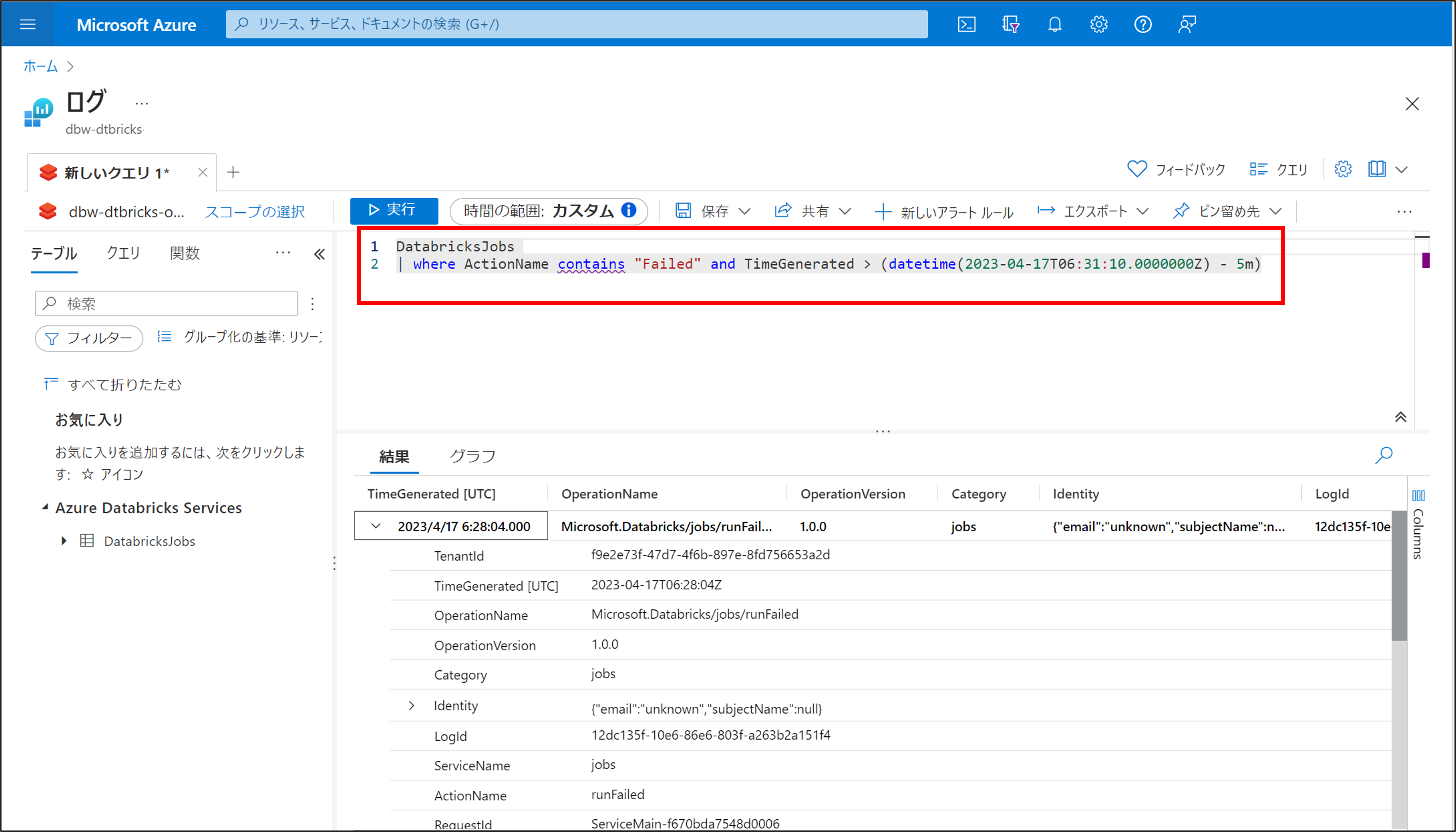Open portal settings gear in header

click(x=1098, y=24)
